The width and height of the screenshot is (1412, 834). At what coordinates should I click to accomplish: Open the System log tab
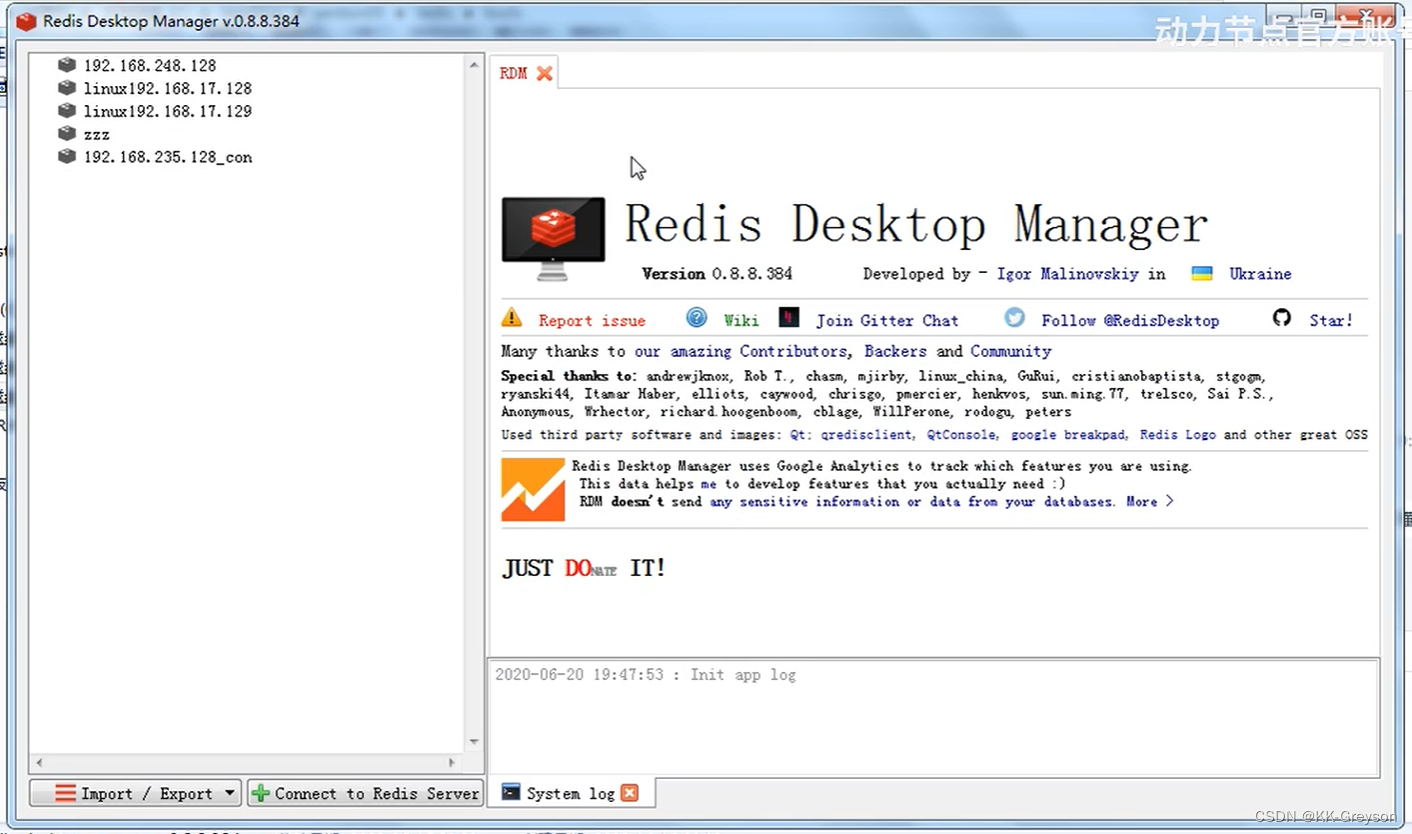[x=570, y=793]
